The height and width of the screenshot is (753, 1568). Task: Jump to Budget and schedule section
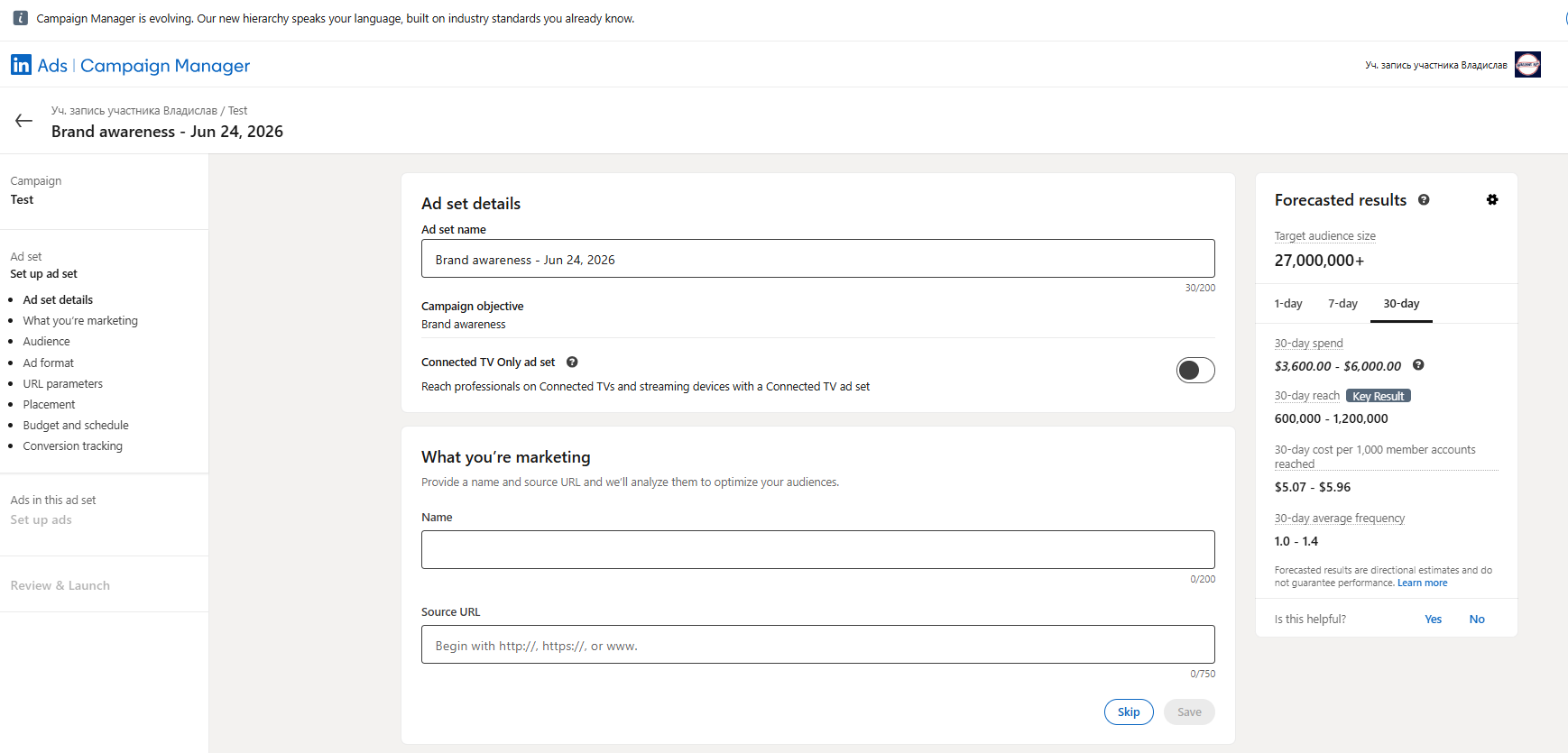coord(76,426)
